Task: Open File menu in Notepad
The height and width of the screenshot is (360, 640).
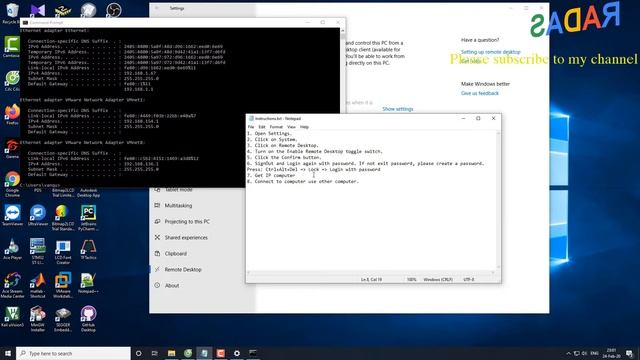Action: coord(251,127)
